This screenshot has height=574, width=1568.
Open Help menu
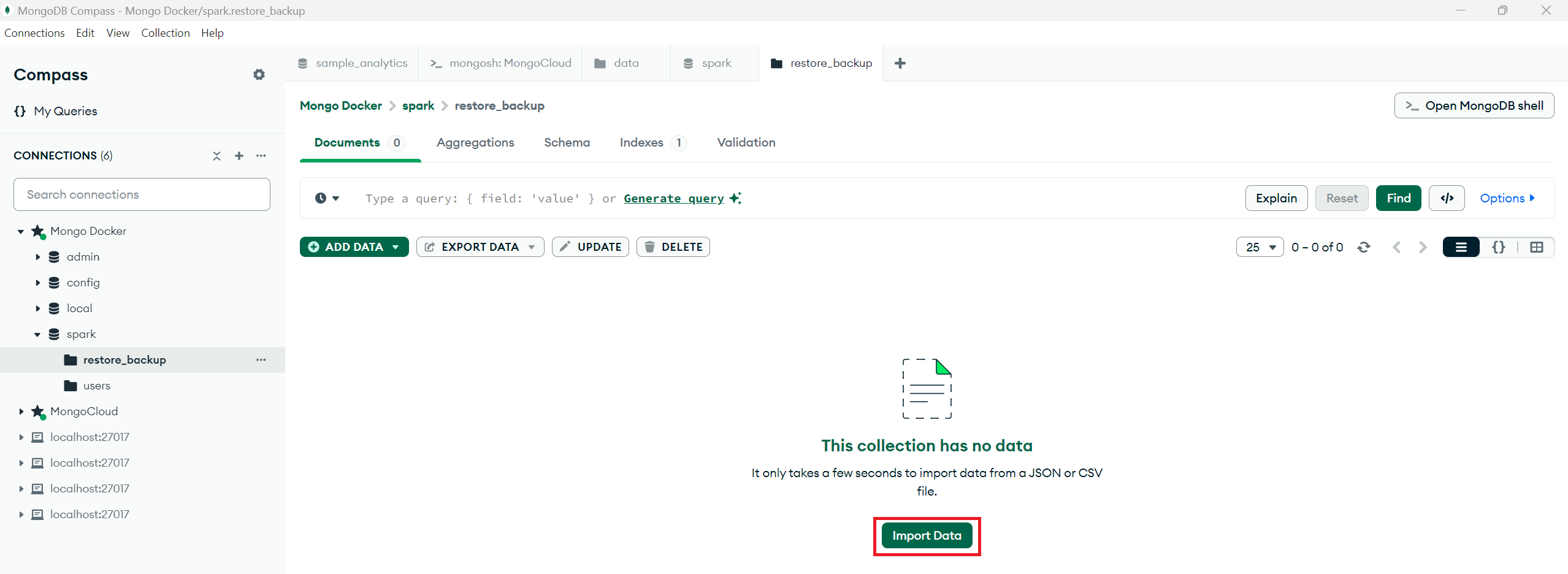tap(212, 33)
